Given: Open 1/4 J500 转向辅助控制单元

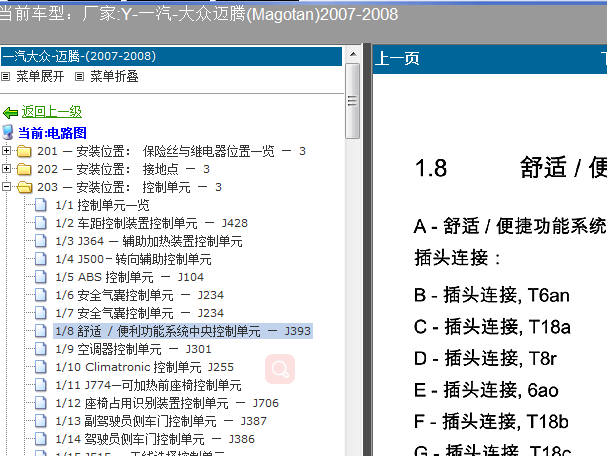Looking at the screenshot, I should [133, 259].
